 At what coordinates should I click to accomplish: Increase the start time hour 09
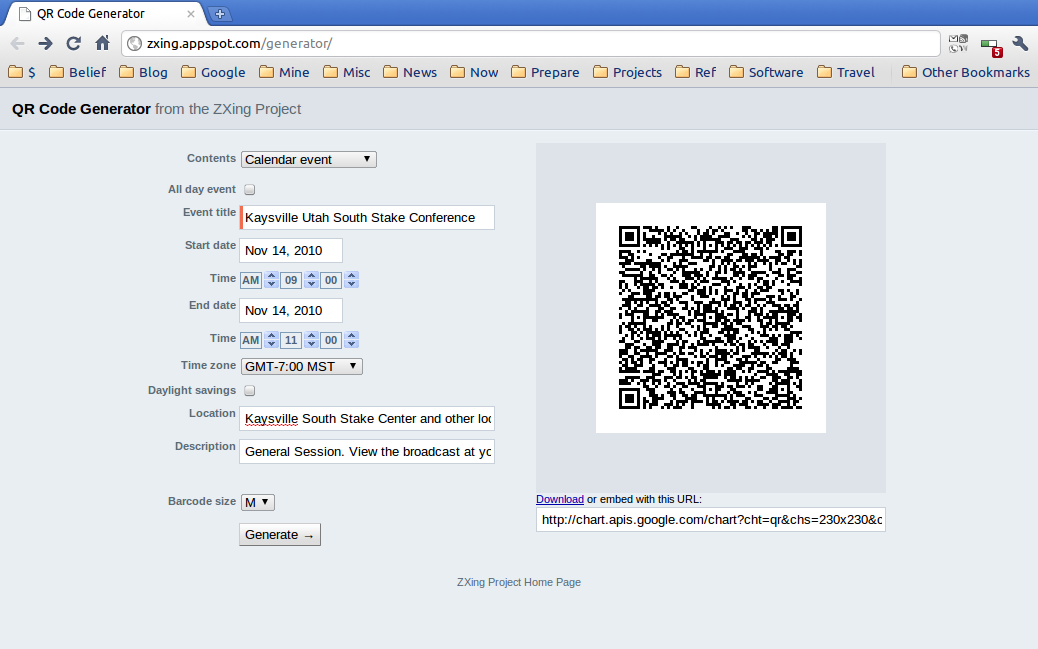312,275
